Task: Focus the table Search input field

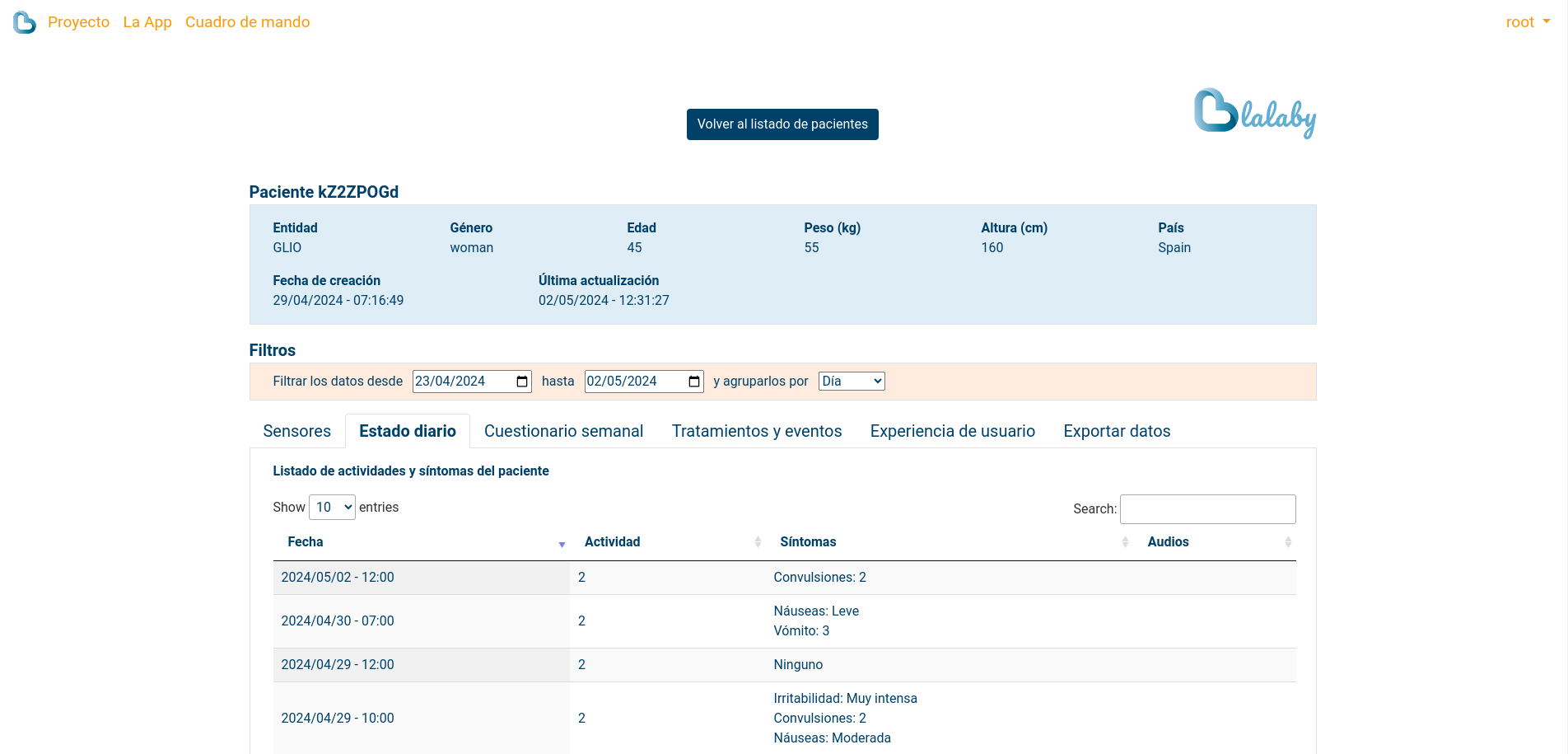Action: (x=1207, y=509)
